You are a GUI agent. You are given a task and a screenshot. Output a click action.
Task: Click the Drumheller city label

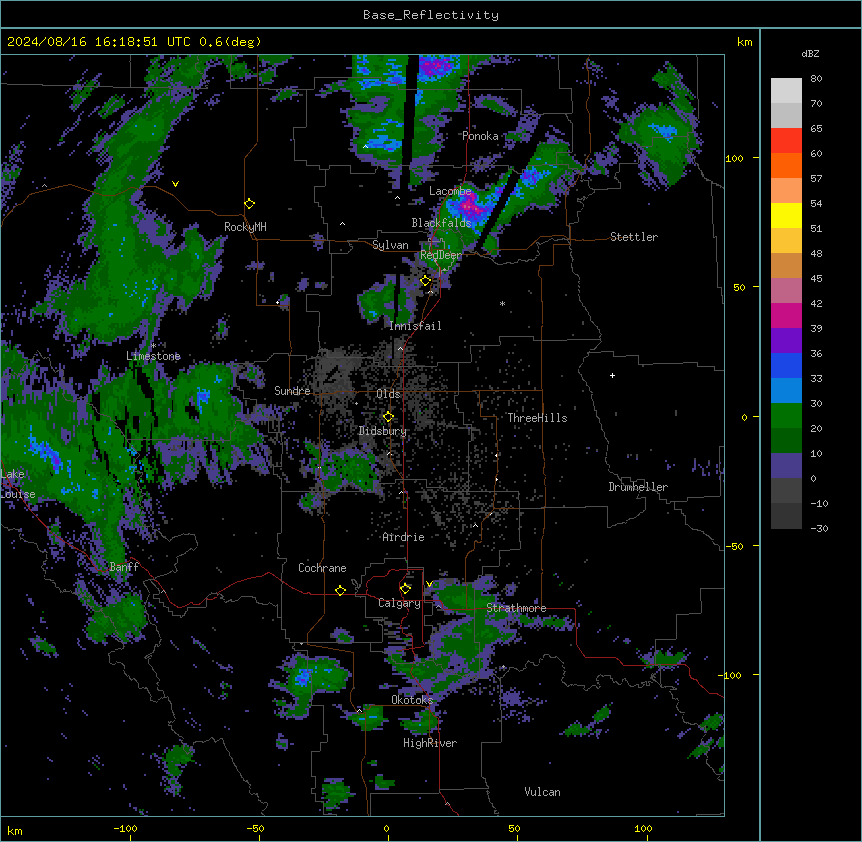point(638,487)
